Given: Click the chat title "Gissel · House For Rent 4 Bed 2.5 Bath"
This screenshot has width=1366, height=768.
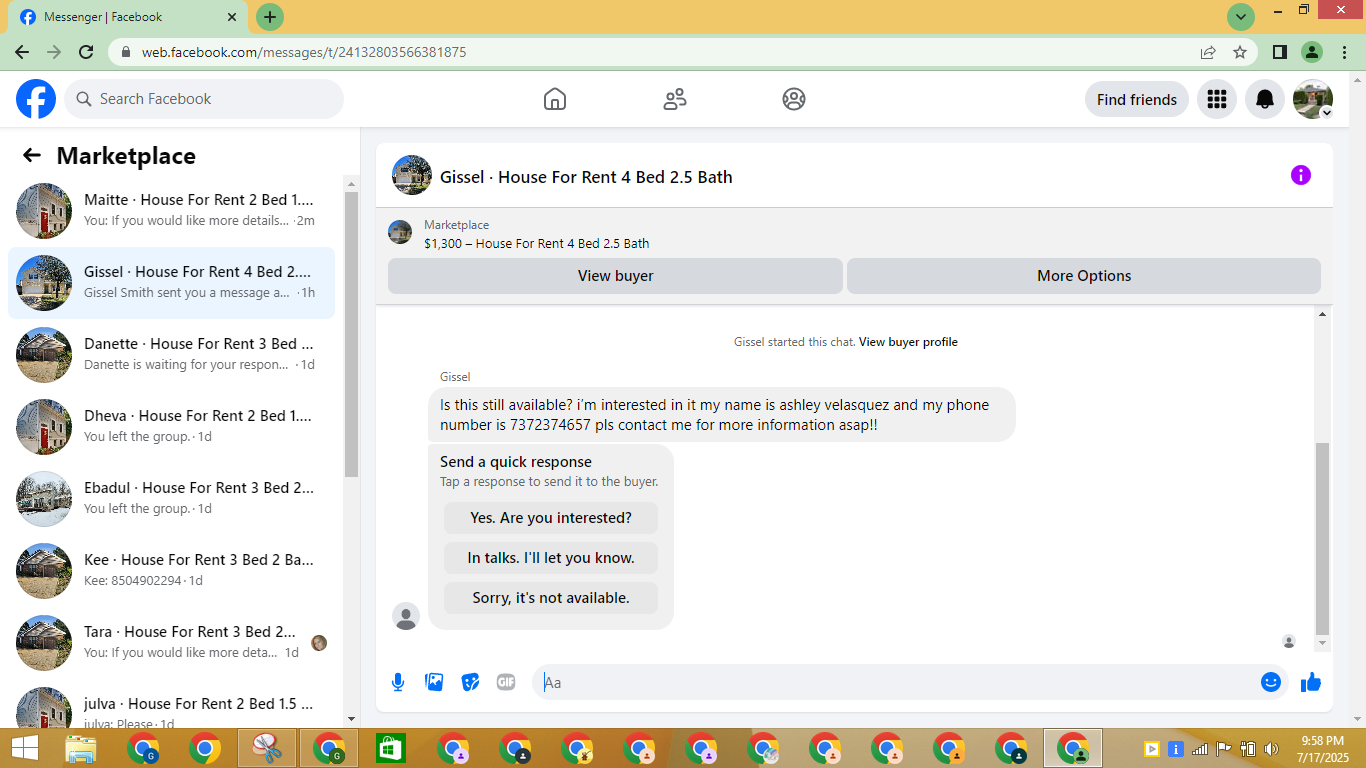Looking at the screenshot, I should point(586,177).
